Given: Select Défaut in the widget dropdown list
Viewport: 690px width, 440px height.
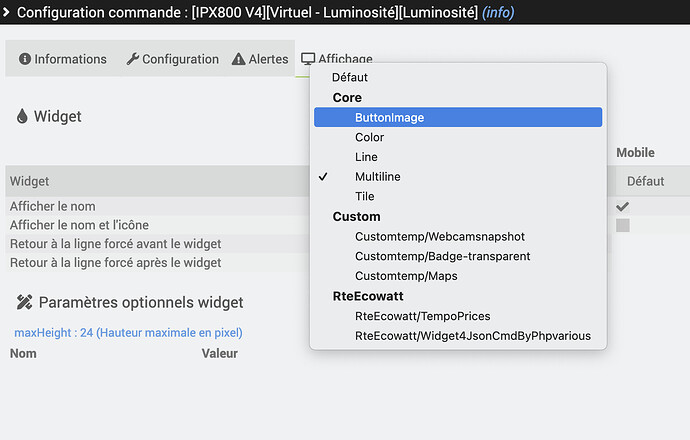Looking at the screenshot, I should 350,77.
